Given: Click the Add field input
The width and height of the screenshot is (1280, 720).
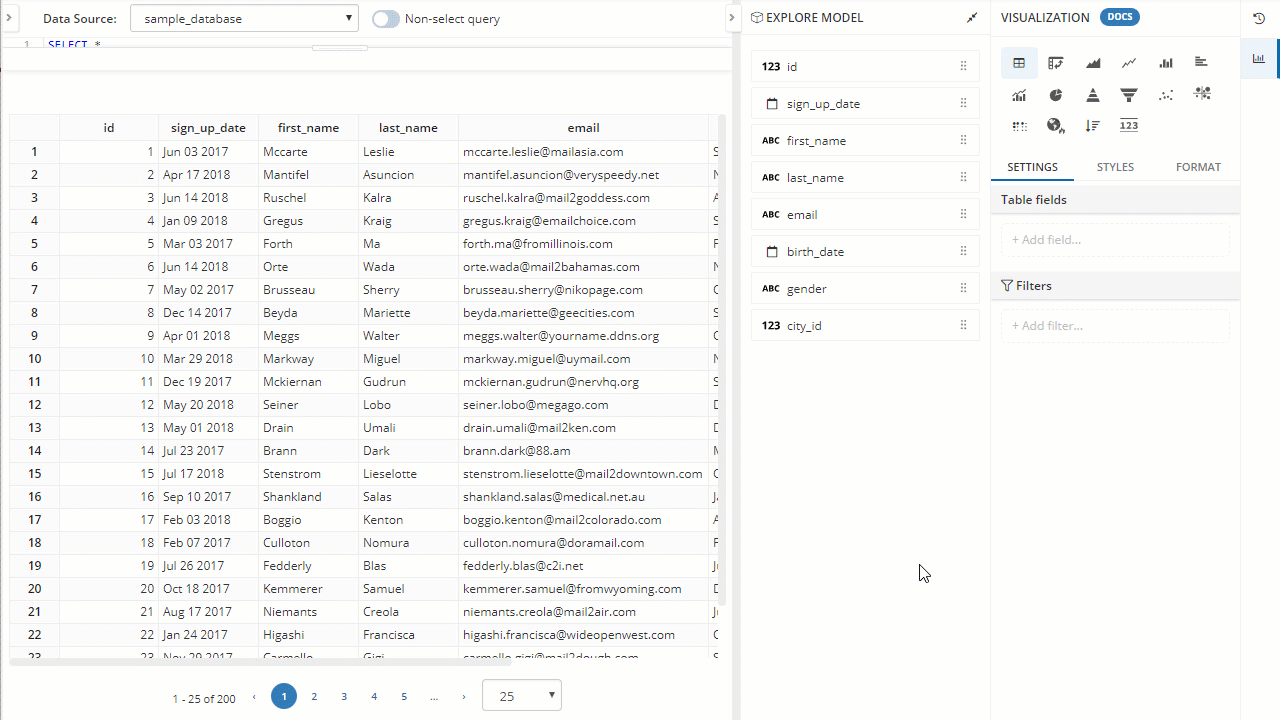Looking at the screenshot, I should click(x=1115, y=240).
